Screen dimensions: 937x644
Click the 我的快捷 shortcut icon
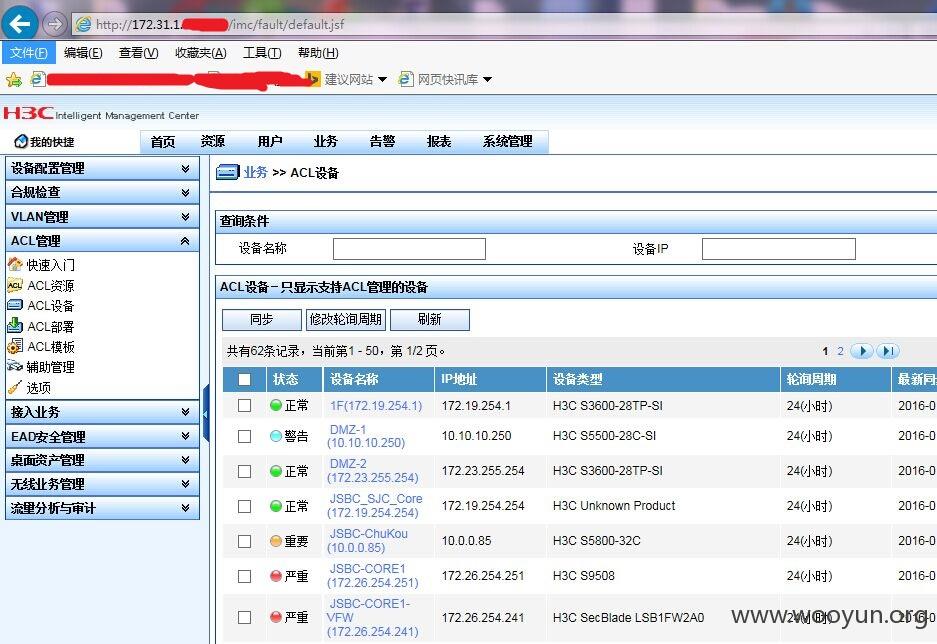(21, 142)
